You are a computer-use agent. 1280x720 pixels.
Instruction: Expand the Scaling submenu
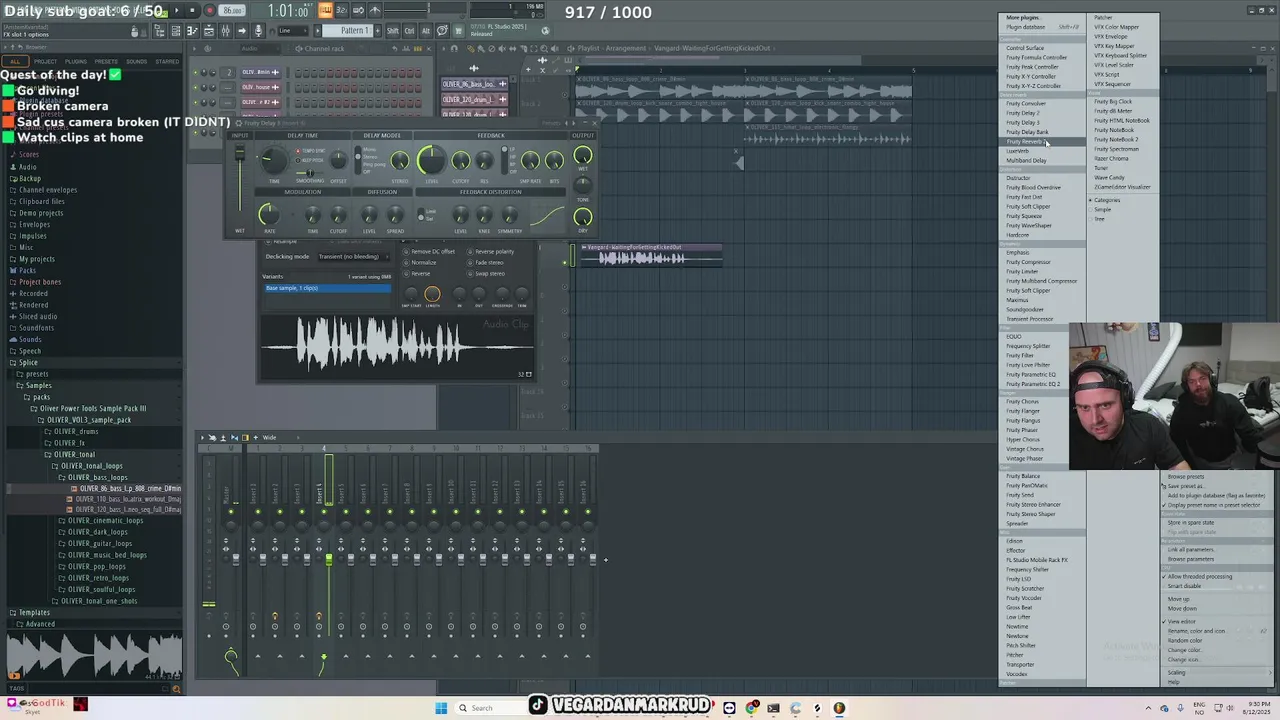coord(1216,673)
